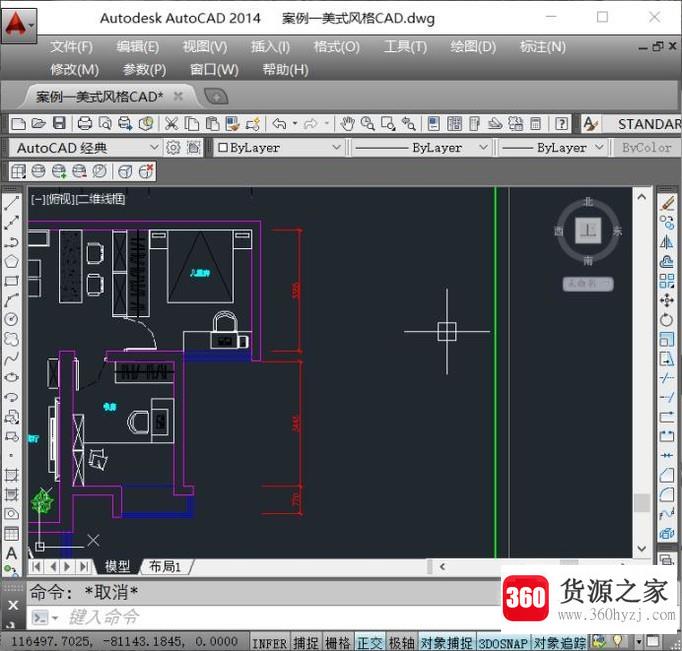Toggle 对象追踪 object snap tracking
This screenshot has height=651, width=682.
[x=560, y=642]
